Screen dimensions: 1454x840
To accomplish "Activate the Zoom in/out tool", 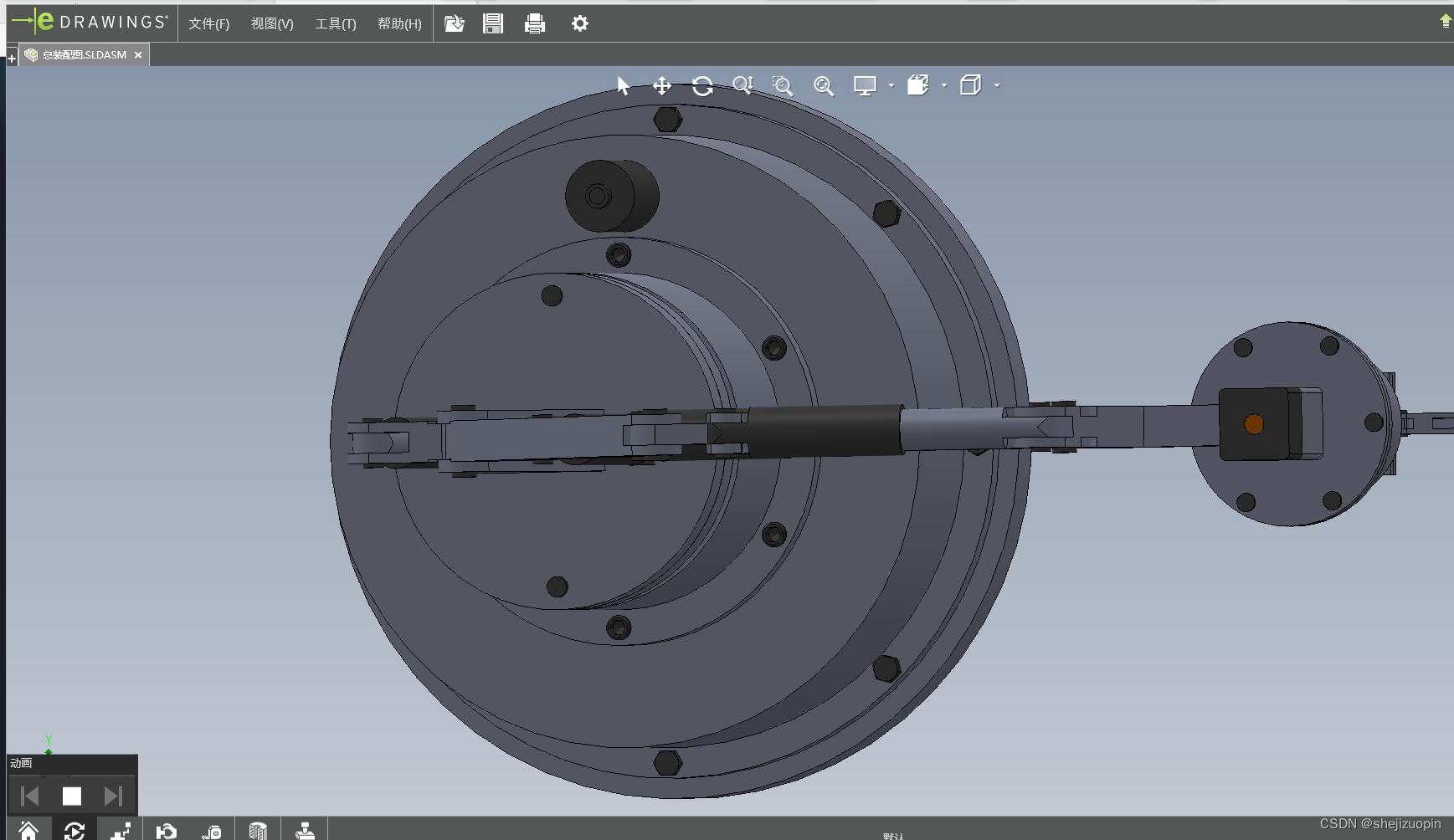I will tap(742, 85).
